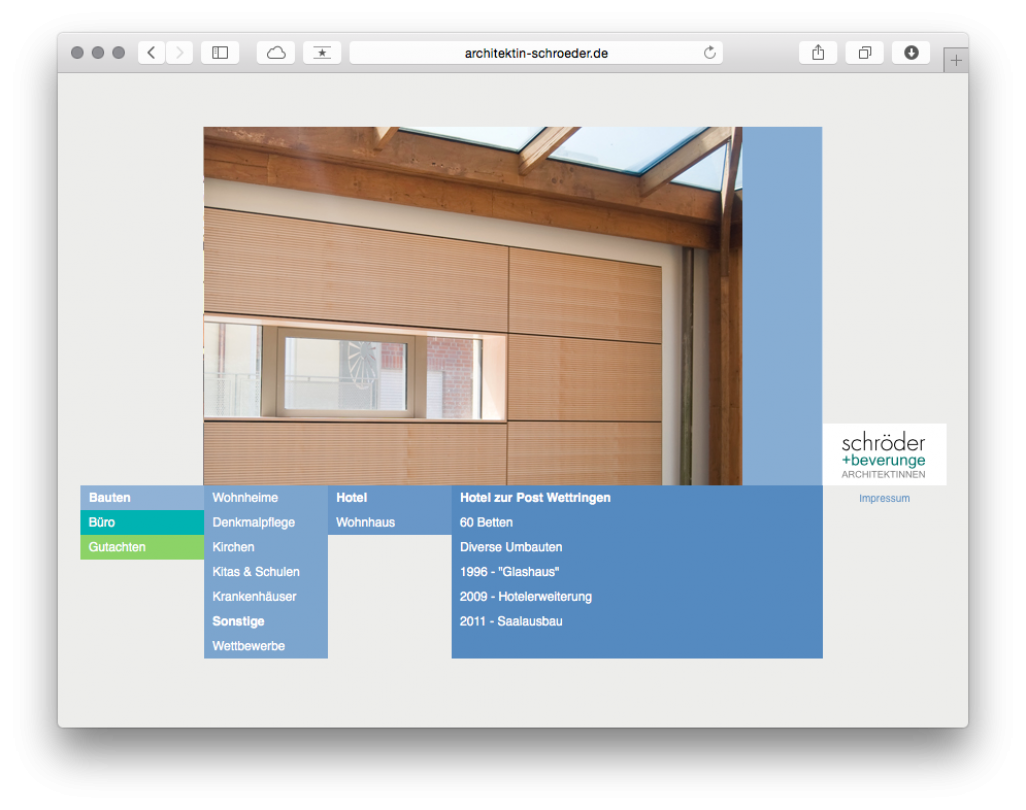The height and width of the screenshot is (810, 1026).
Task: Select the Wohnhaus project entry
Action: [389, 522]
